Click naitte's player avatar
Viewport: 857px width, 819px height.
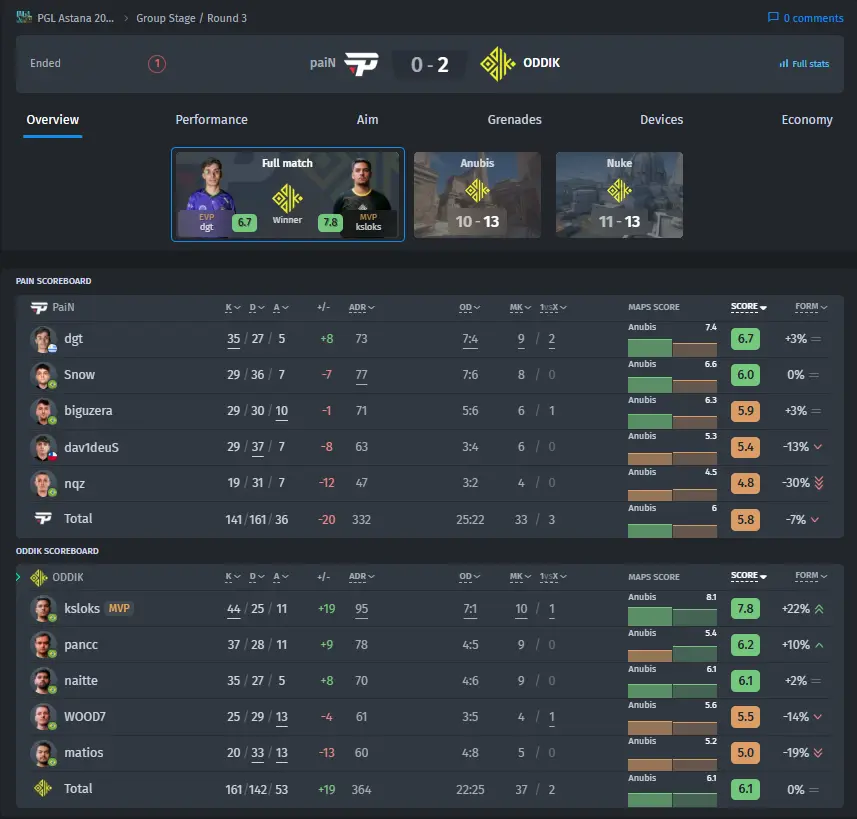click(43, 681)
